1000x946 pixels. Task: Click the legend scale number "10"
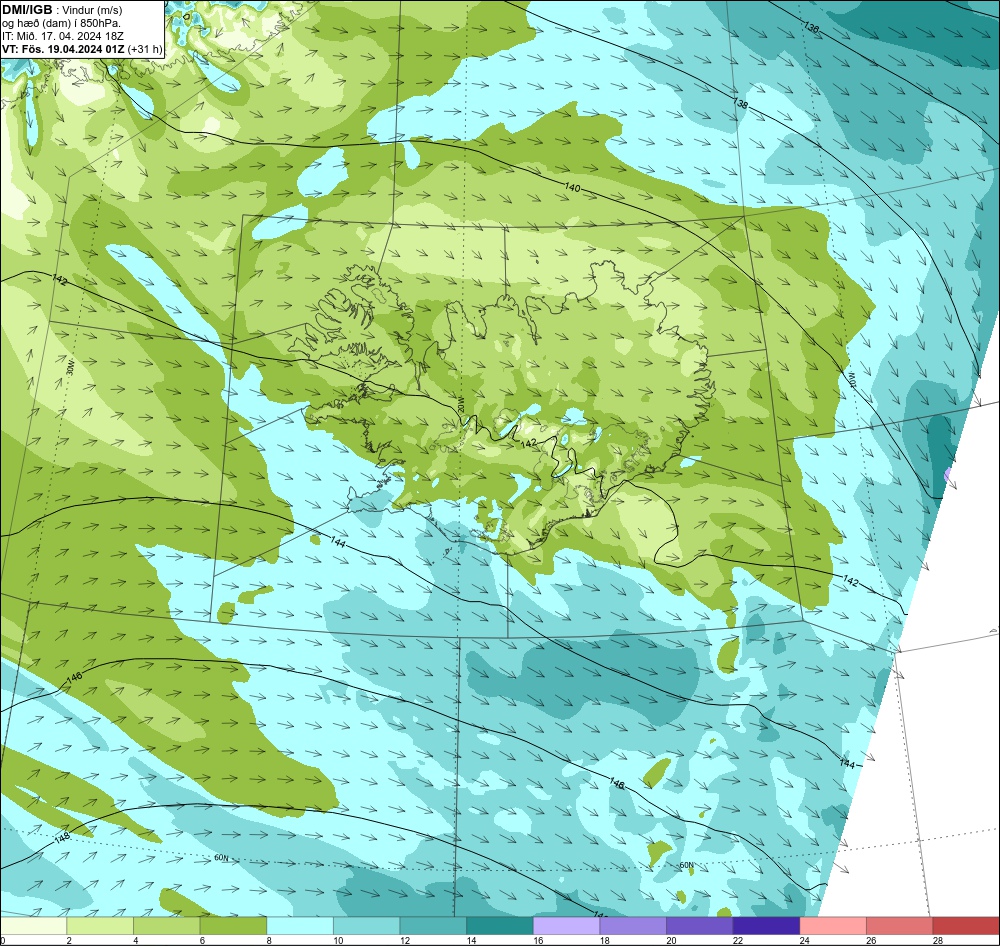click(x=338, y=940)
